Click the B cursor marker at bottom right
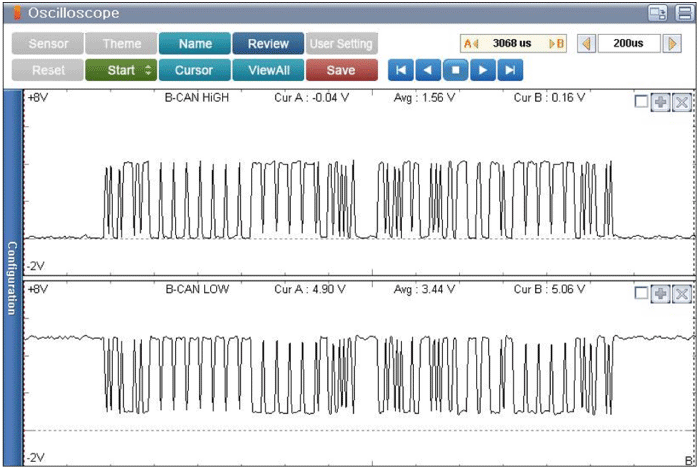Screen dimensions: 700x469 click(x=689, y=461)
